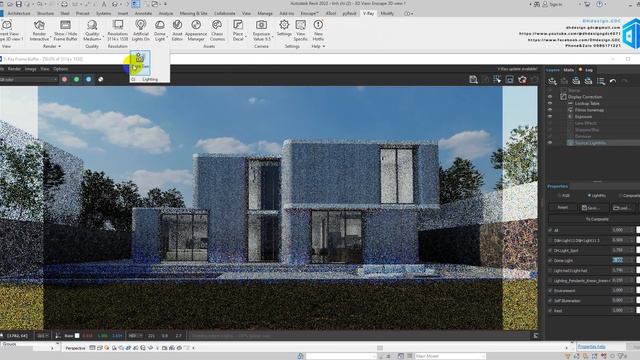Uncheck the All light checkbox

[550, 230]
